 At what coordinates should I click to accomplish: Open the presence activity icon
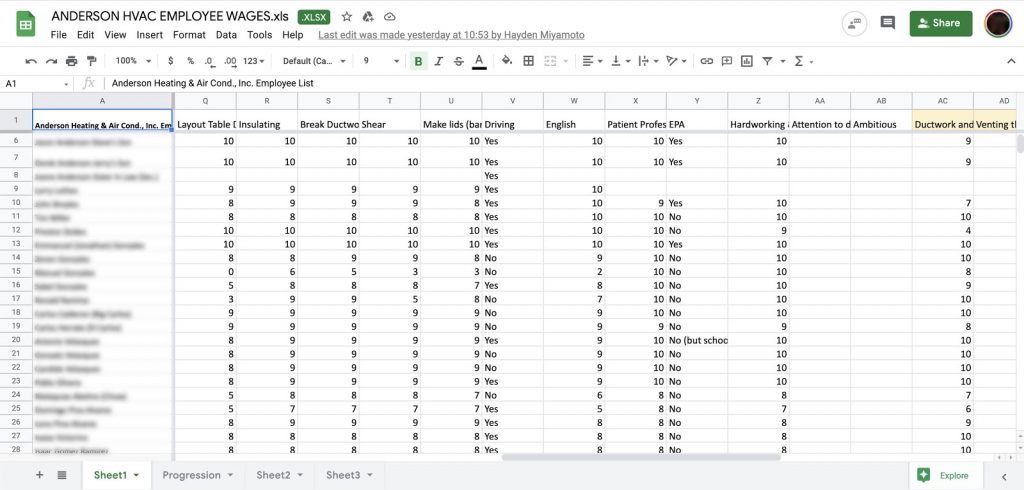coord(854,23)
